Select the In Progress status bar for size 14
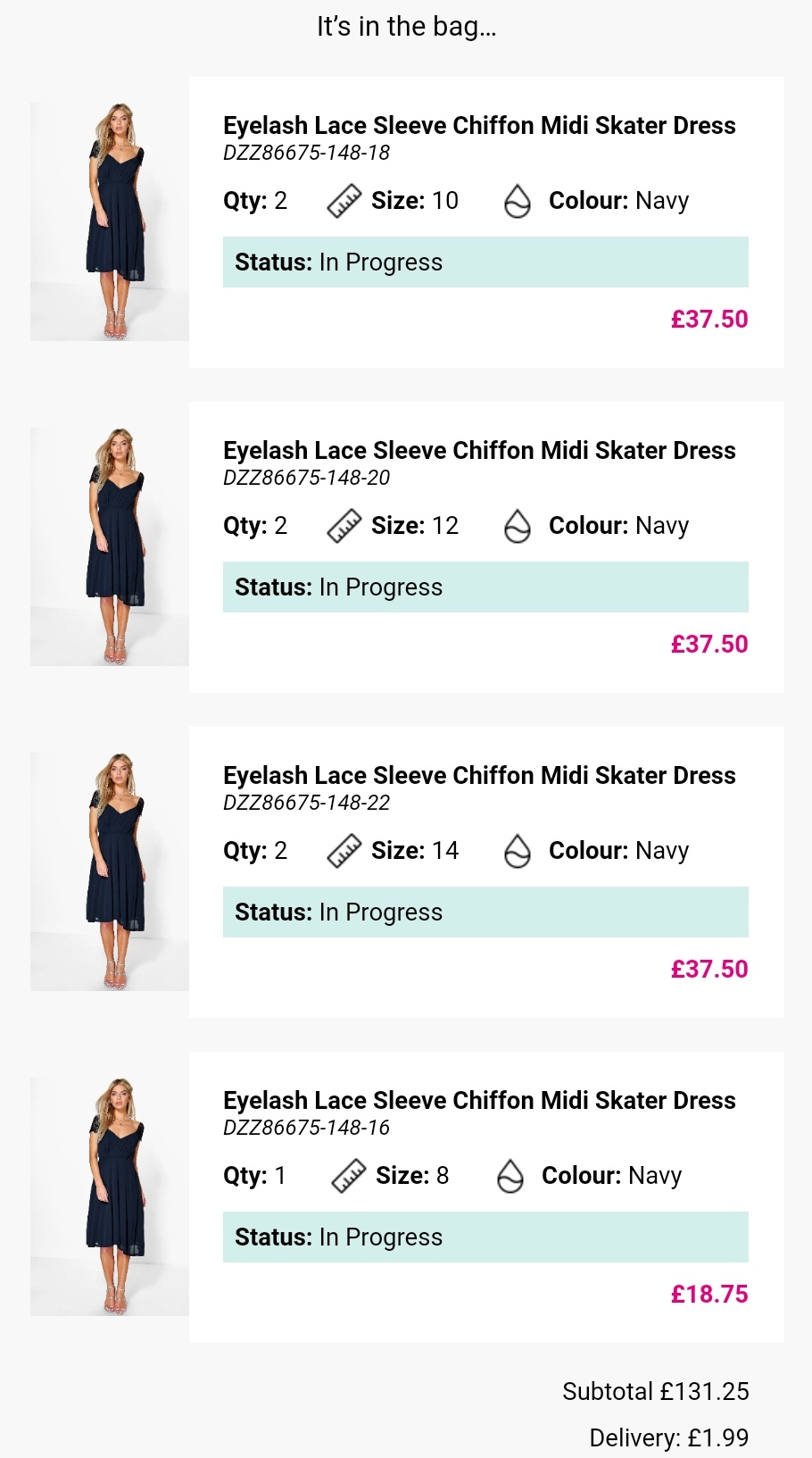 point(485,912)
